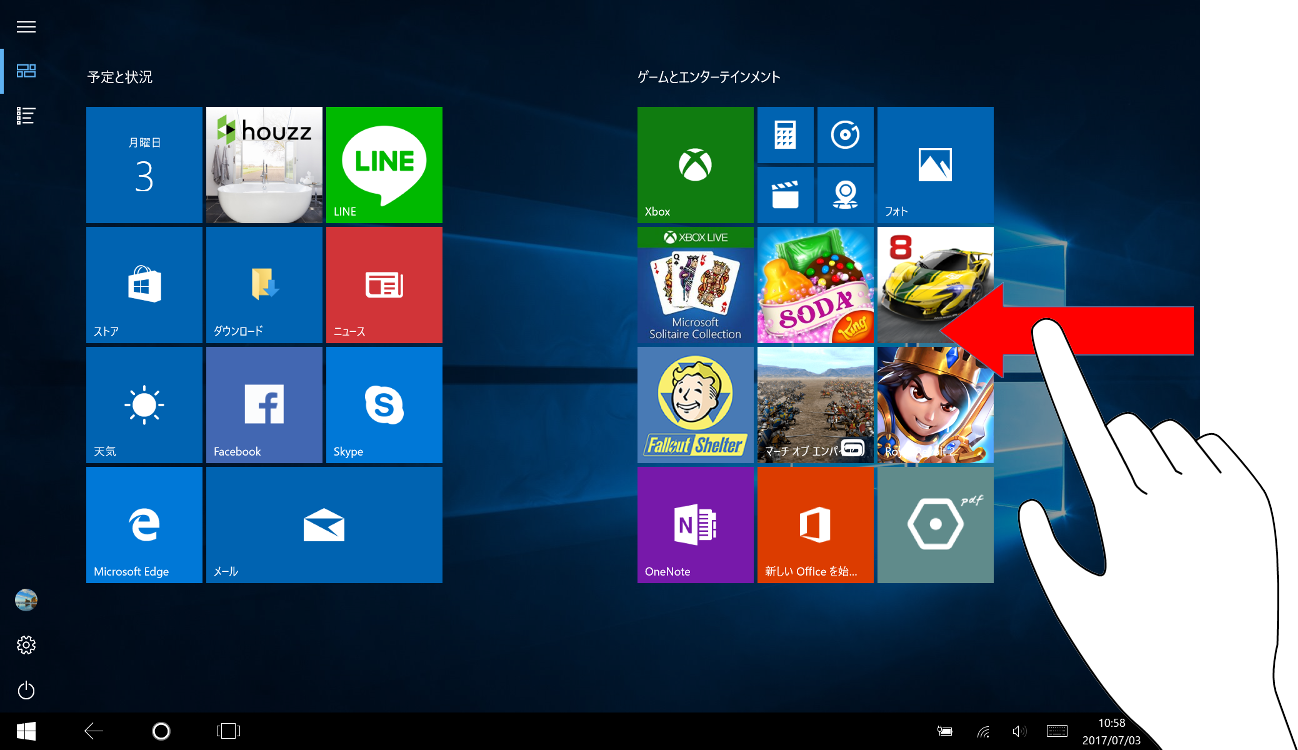This screenshot has width=1298, height=750.
Task: Open the ダウンロード downloads folder tile
Action: click(x=264, y=285)
